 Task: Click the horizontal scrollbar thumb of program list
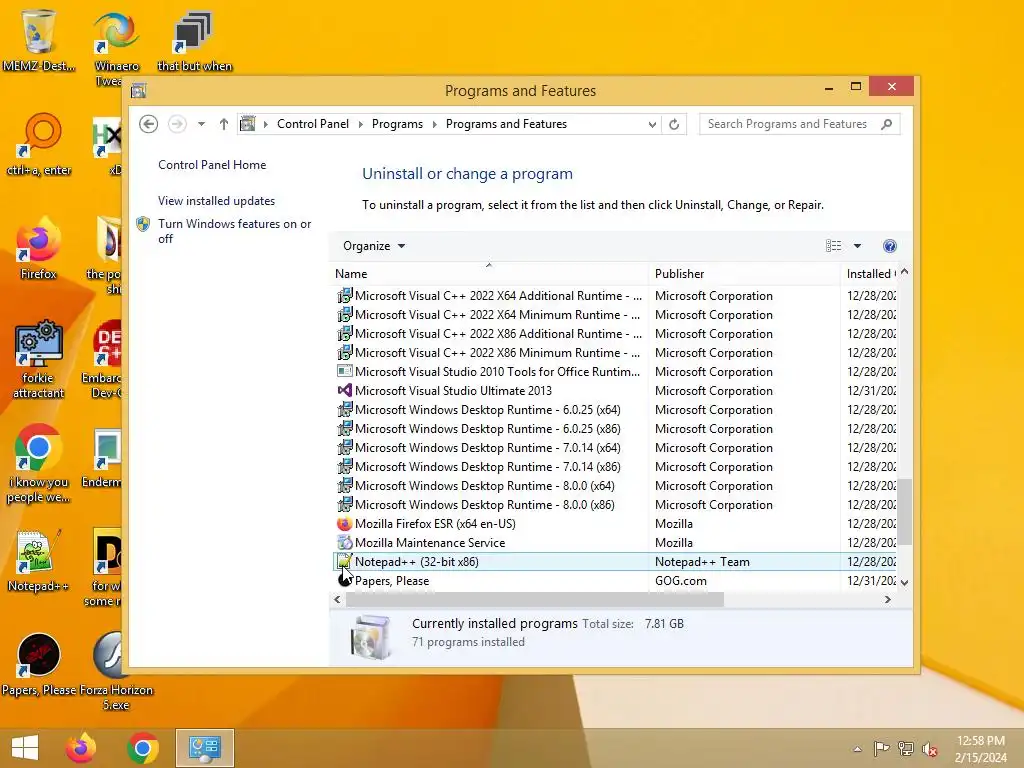[x=534, y=599]
